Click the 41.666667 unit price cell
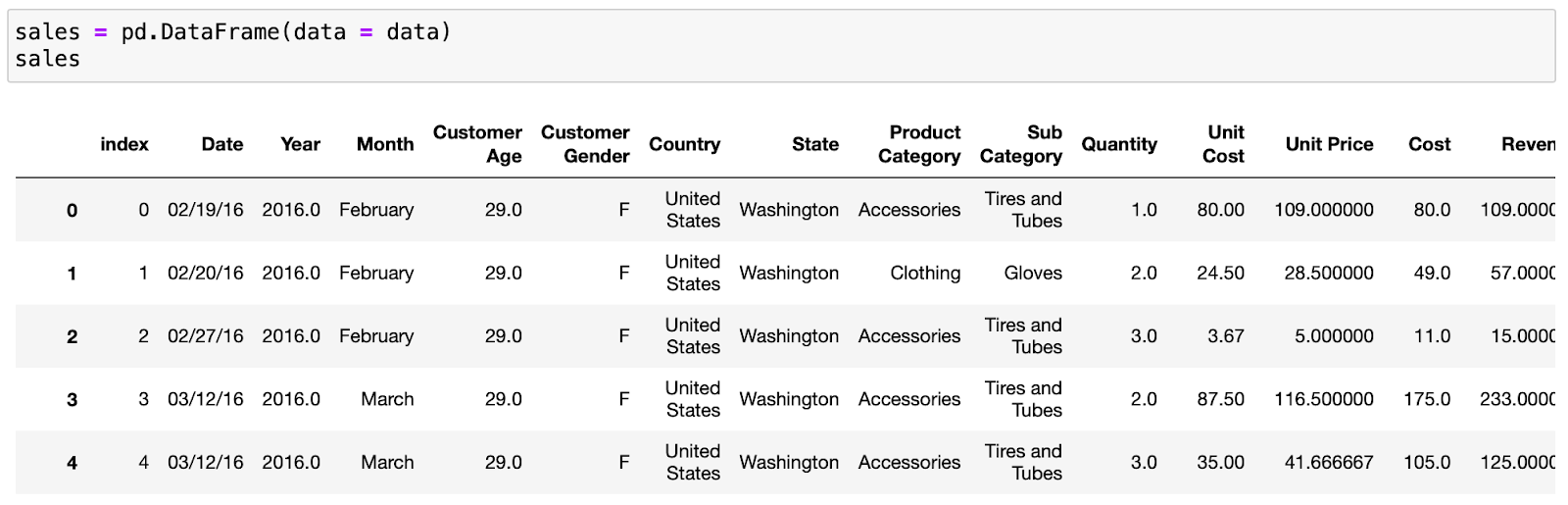Screen dimensions: 1568x505 [1329, 463]
